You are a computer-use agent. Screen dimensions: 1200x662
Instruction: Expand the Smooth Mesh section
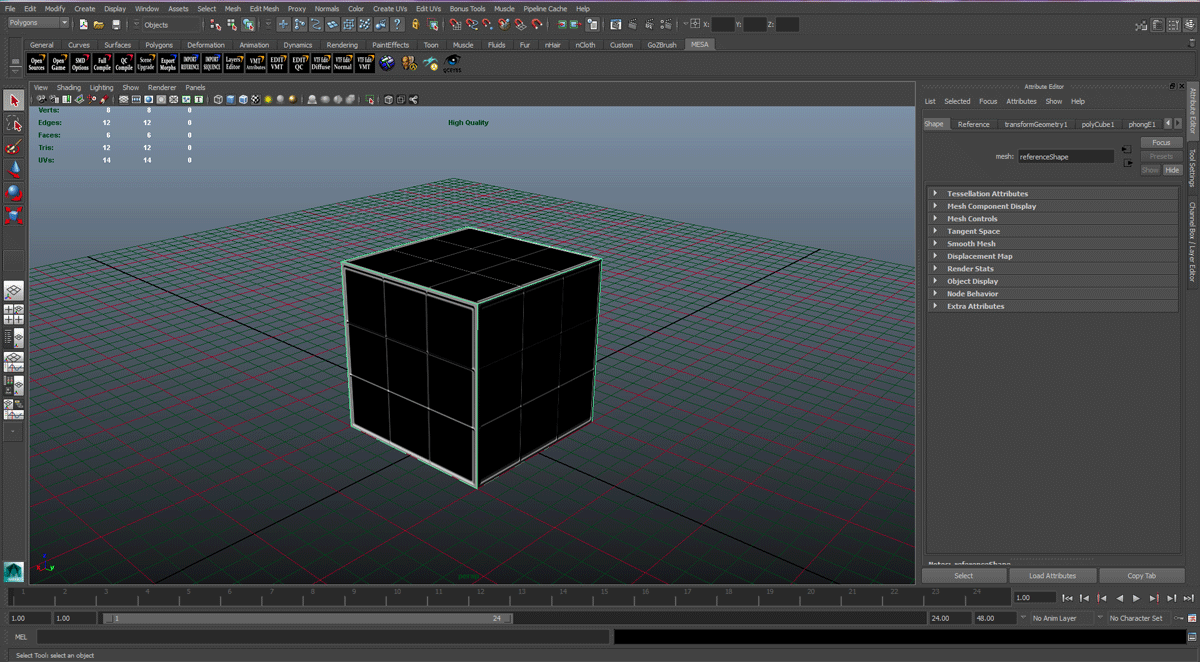971,244
